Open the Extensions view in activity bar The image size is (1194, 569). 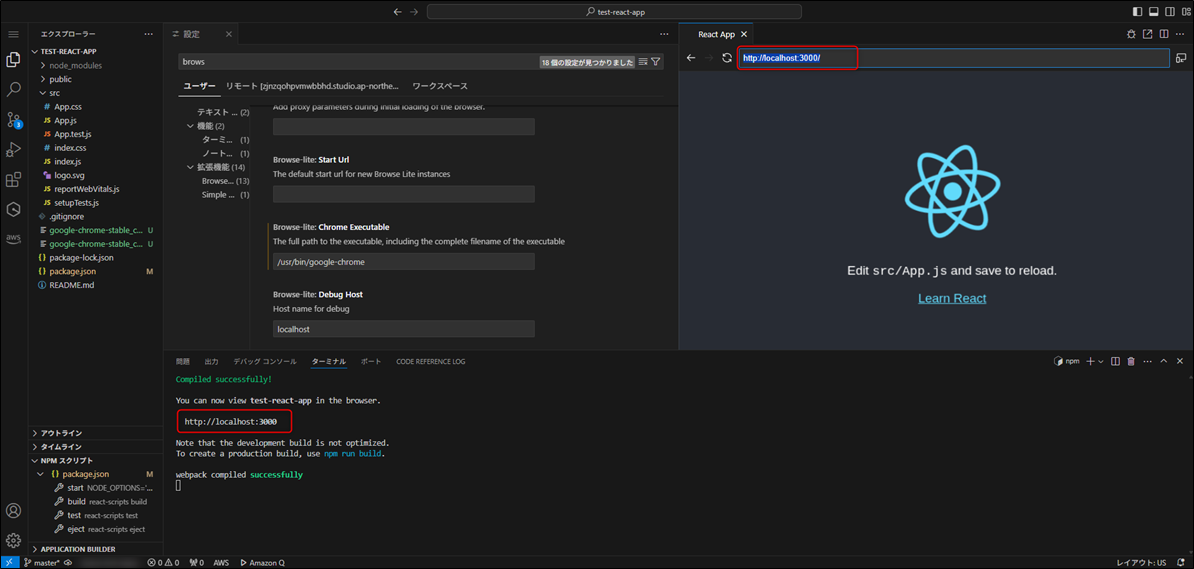14,180
